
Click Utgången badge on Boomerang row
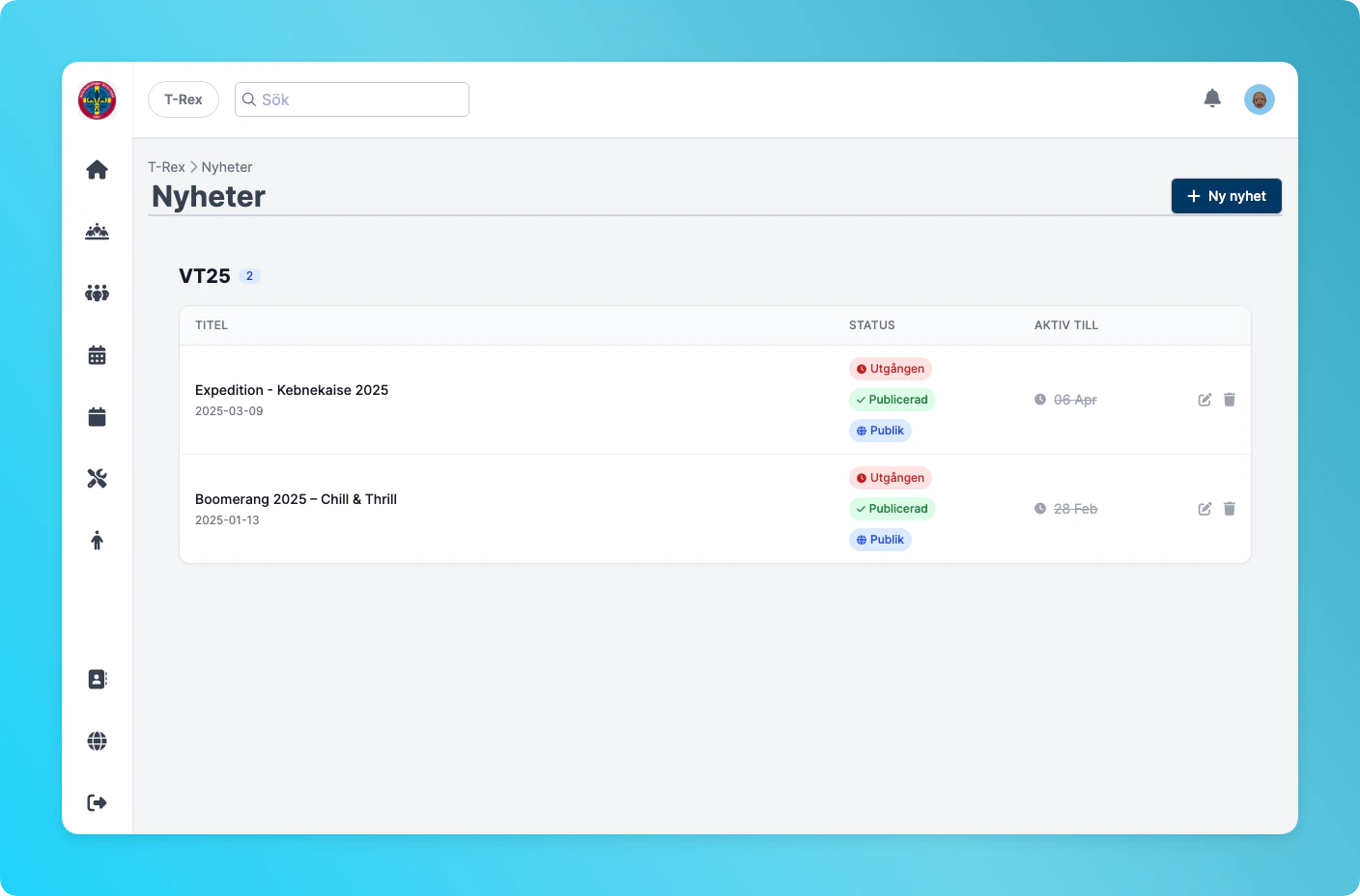click(x=891, y=478)
